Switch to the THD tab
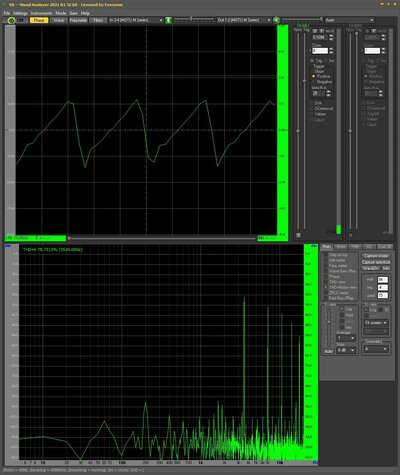Viewport: 400px width, 475px height. [354, 247]
